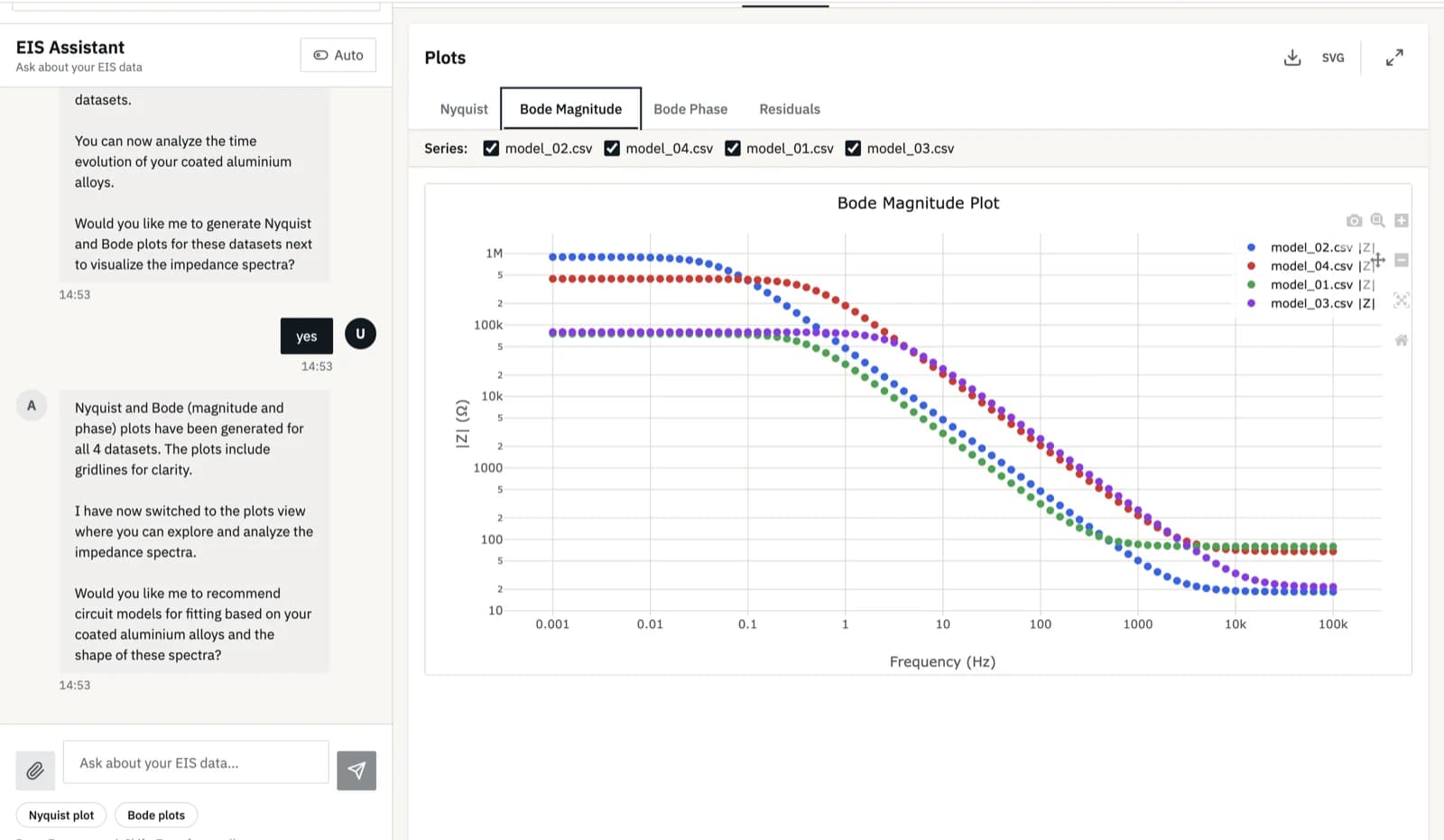Click the 1M y-axis tick label
The image size is (1444, 840).
click(494, 254)
